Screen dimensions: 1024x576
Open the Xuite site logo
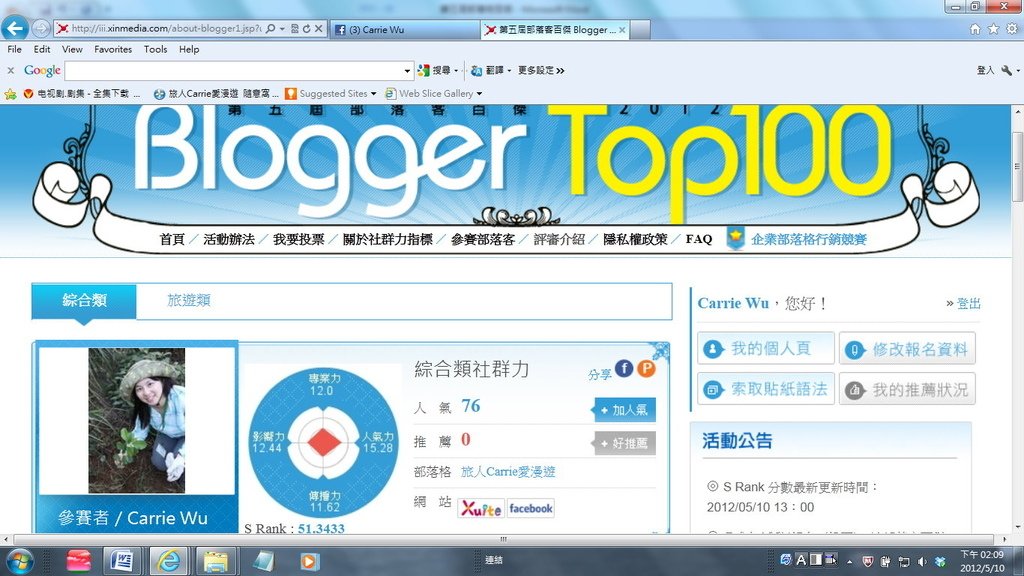click(x=481, y=509)
